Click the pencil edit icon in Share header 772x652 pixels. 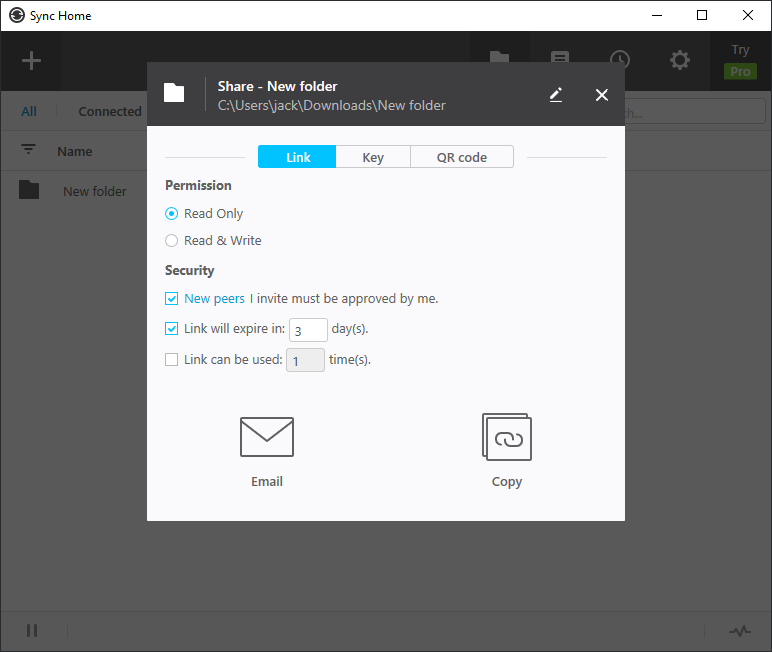point(556,95)
